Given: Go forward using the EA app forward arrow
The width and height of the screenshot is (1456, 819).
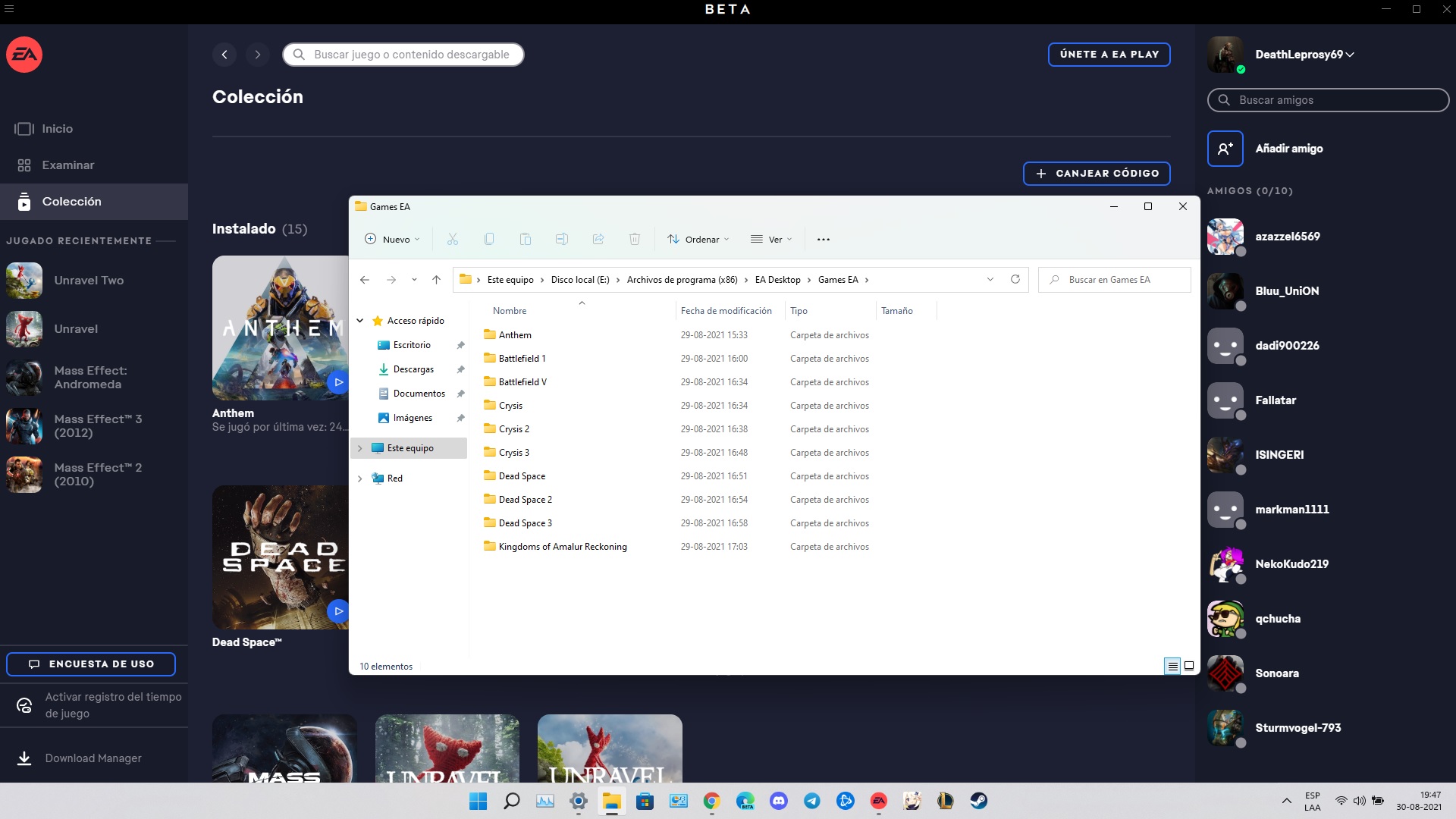Looking at the screenshot, I should (258, 55).
